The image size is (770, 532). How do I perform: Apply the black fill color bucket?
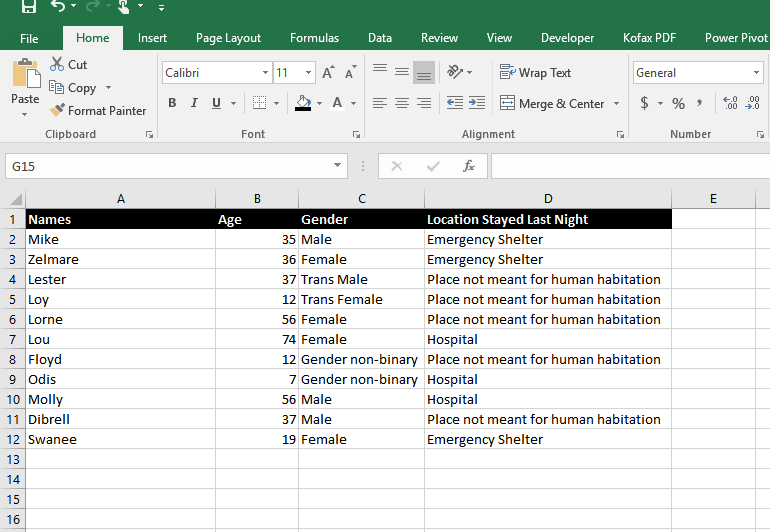pos(303,103)
